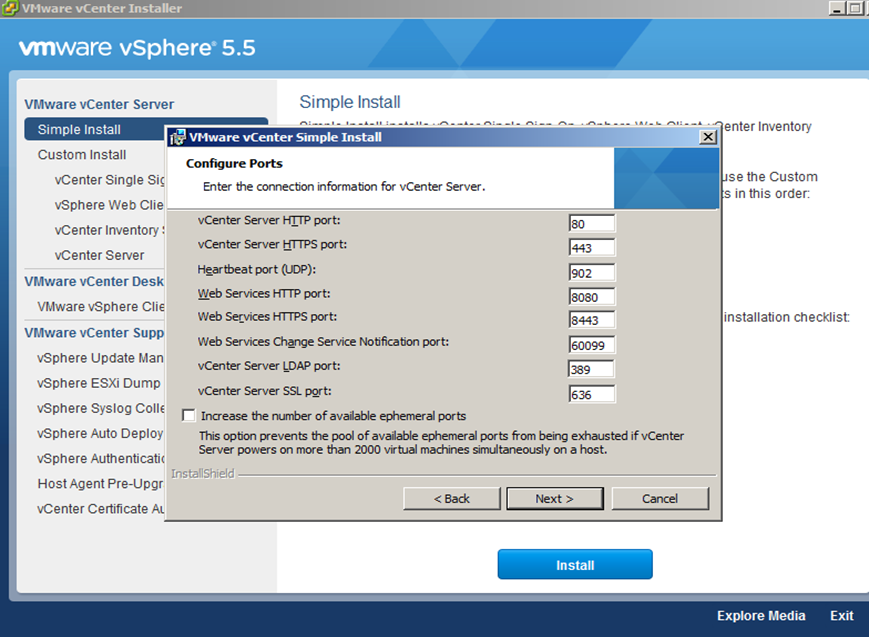
Task: Click the Simple Install dialog title icon
Action: 177,137
